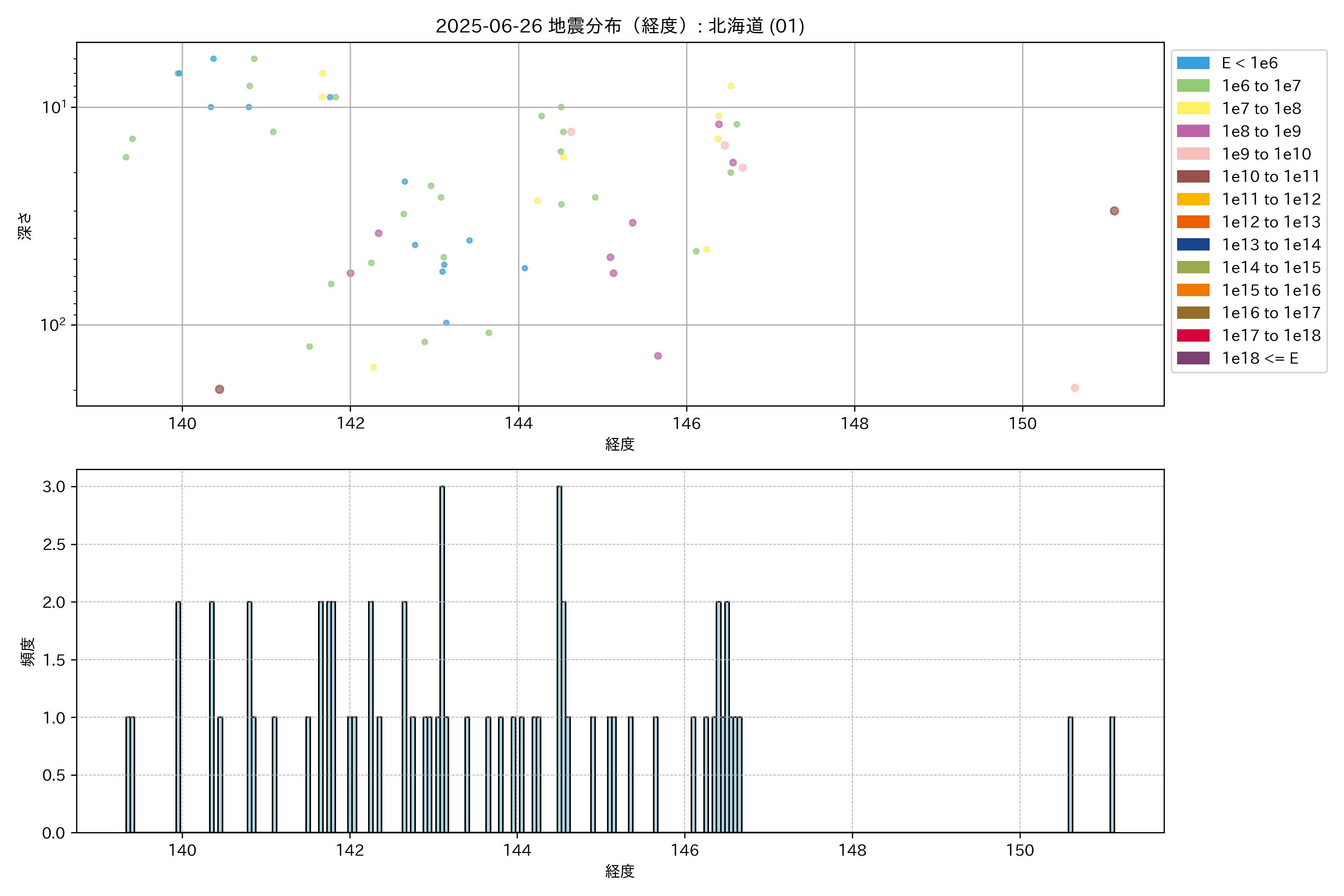Click the brown scatter point near longitude 140.4
The image size is (1344, 896).
(220, 389)
